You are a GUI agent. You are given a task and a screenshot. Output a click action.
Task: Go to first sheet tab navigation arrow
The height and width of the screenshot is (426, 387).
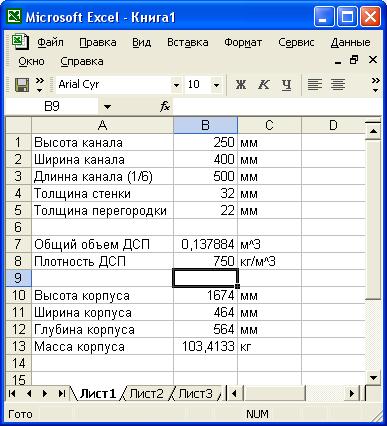[12, 394]
